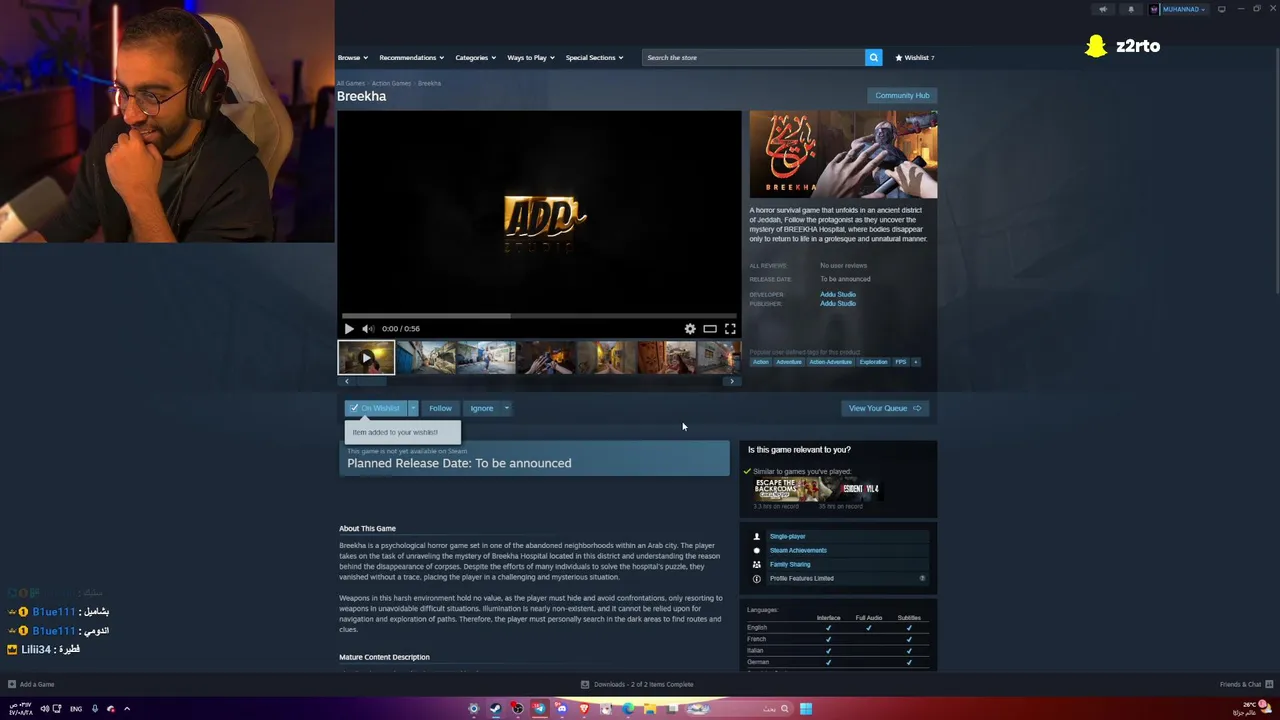Screen dimensions: 1280x720
Task: Open Escape the Backrooms game capsule
Action: pos(787,489)
